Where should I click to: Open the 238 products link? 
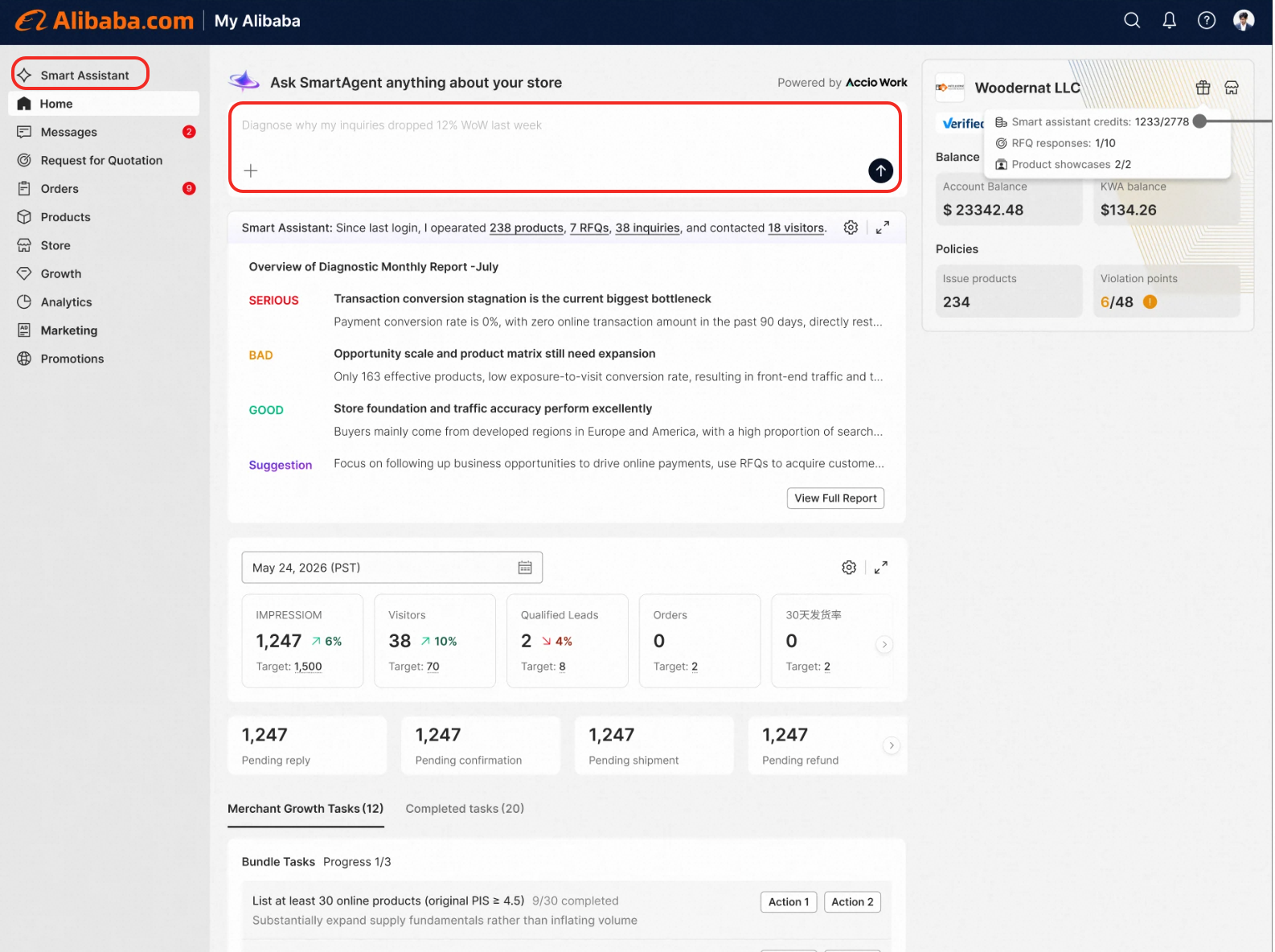pyautogui.click(x=527, y=228)
